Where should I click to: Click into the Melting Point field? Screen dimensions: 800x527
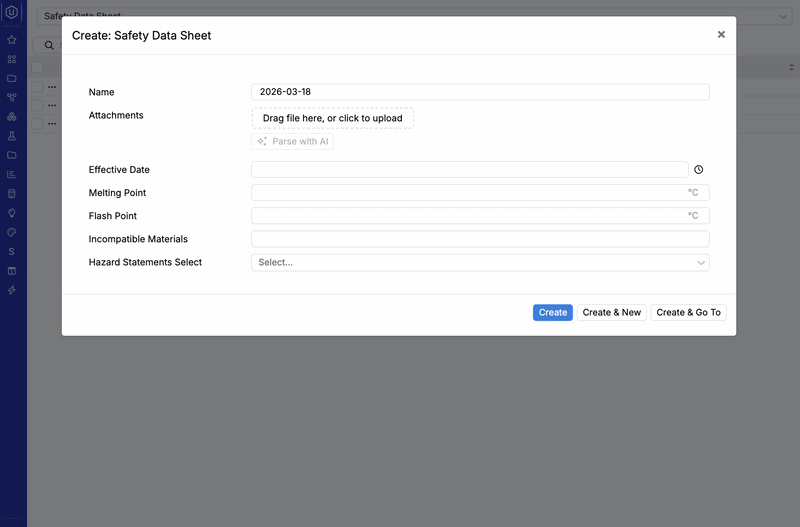(466, 193)
